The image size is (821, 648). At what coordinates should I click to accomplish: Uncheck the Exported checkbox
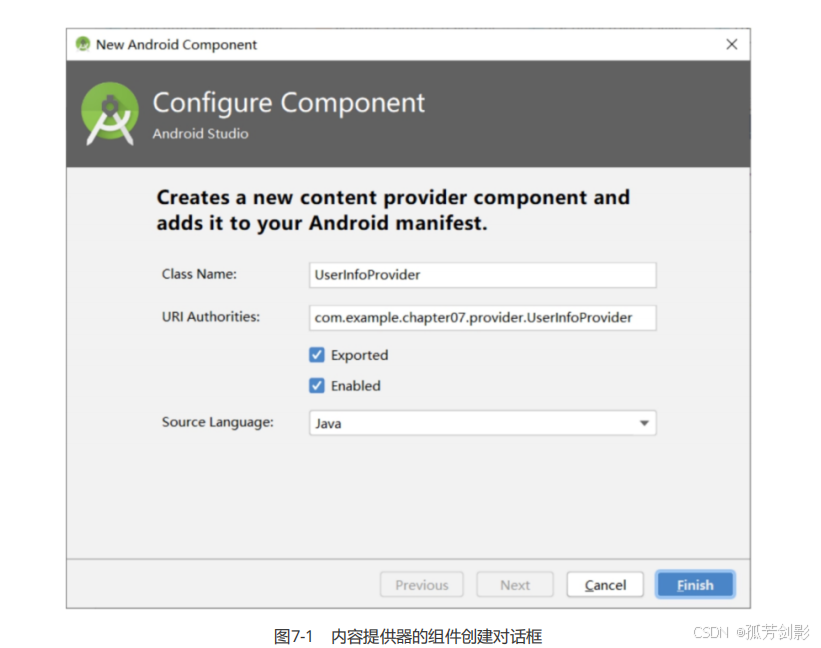(317, 355)
